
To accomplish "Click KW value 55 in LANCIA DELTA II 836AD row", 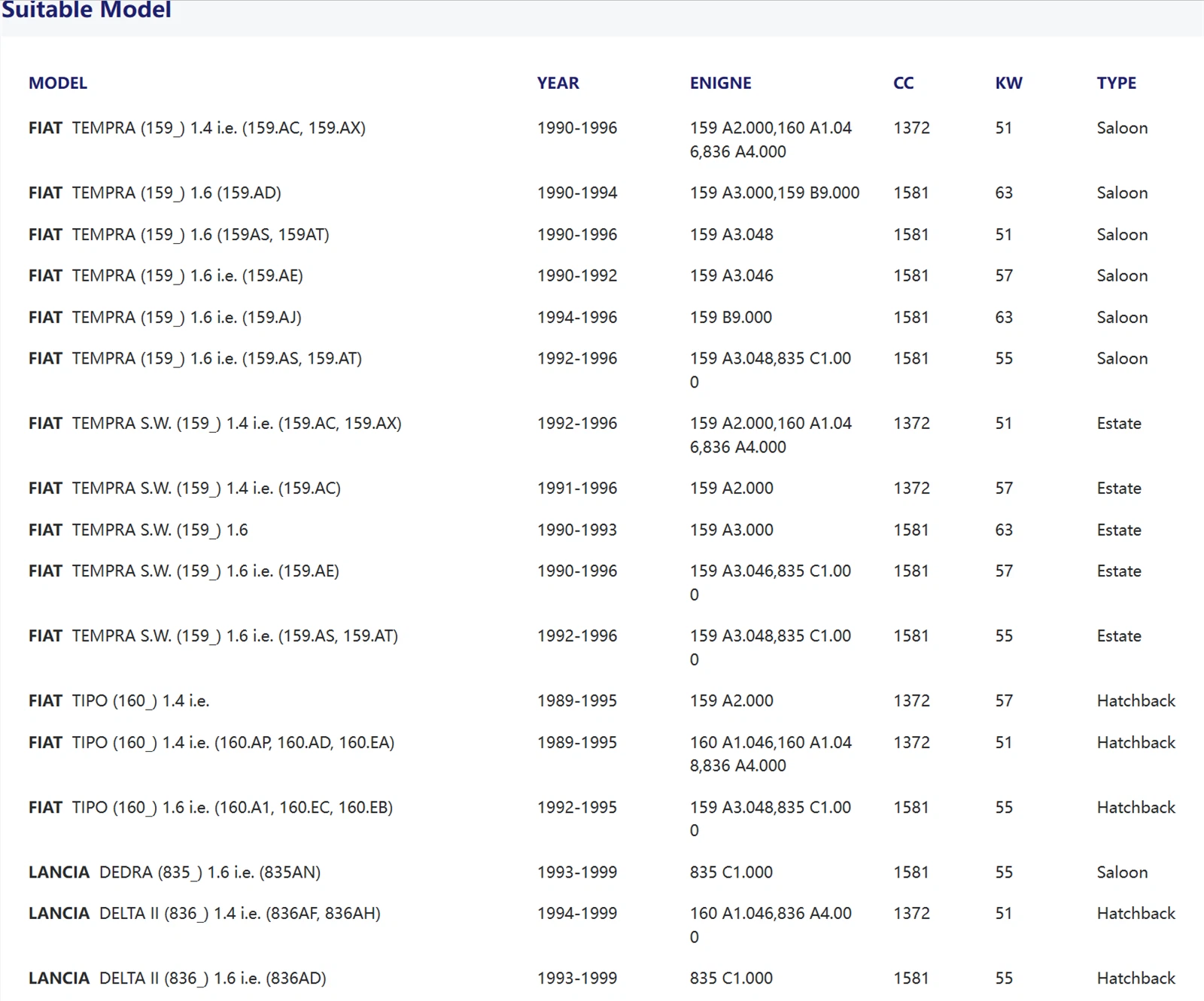I will (x=1004, y=978).
